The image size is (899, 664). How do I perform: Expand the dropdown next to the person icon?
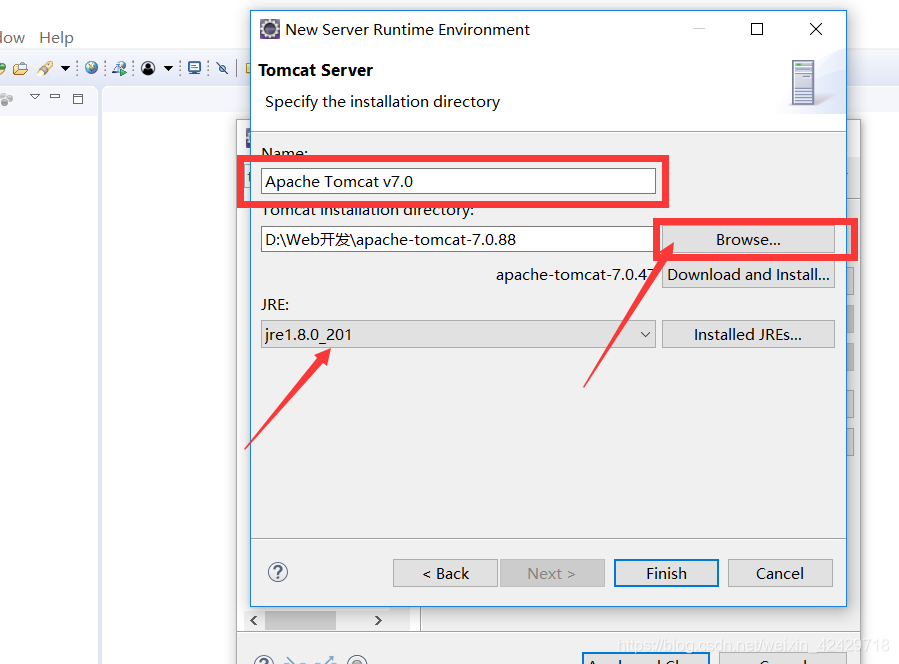(x=168, y=69)
